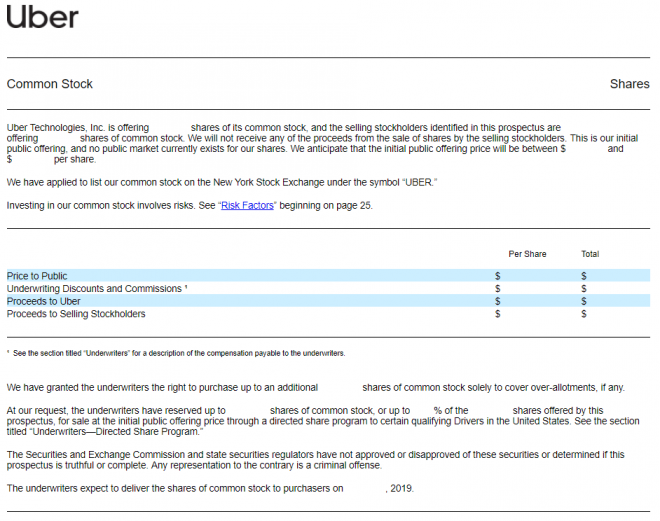Open the Risk Factors link
Viewport: 660px width, 521px height.
(248, 205)
